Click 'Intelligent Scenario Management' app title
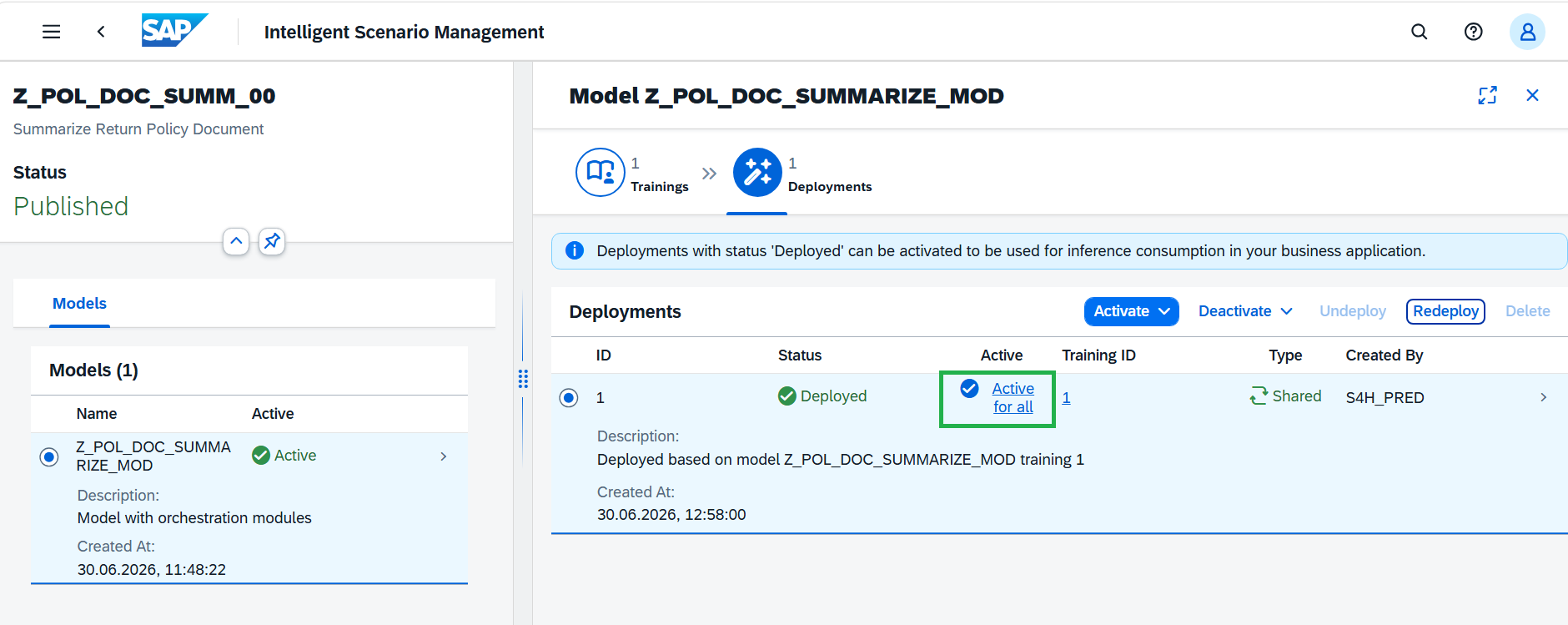The height and width of the screenshot is (625, 1568). (404, 32)
